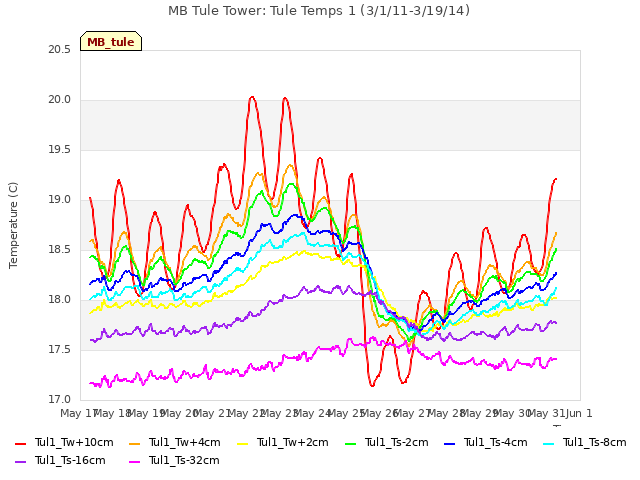Click the 17.0 y-axis tick label
This screenshot has height=480, width=640.
click(60, 400)
